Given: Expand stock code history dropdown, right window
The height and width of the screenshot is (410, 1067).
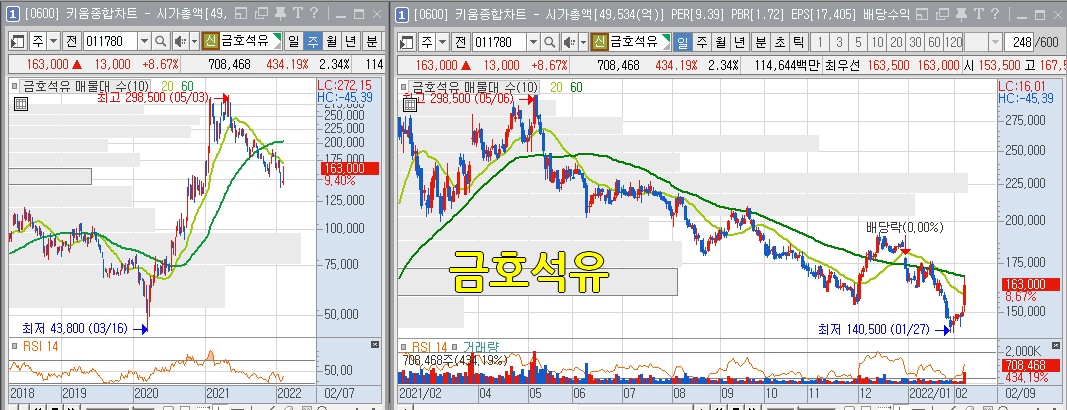Looking at the screenshot, I should (x=532, y=42).
